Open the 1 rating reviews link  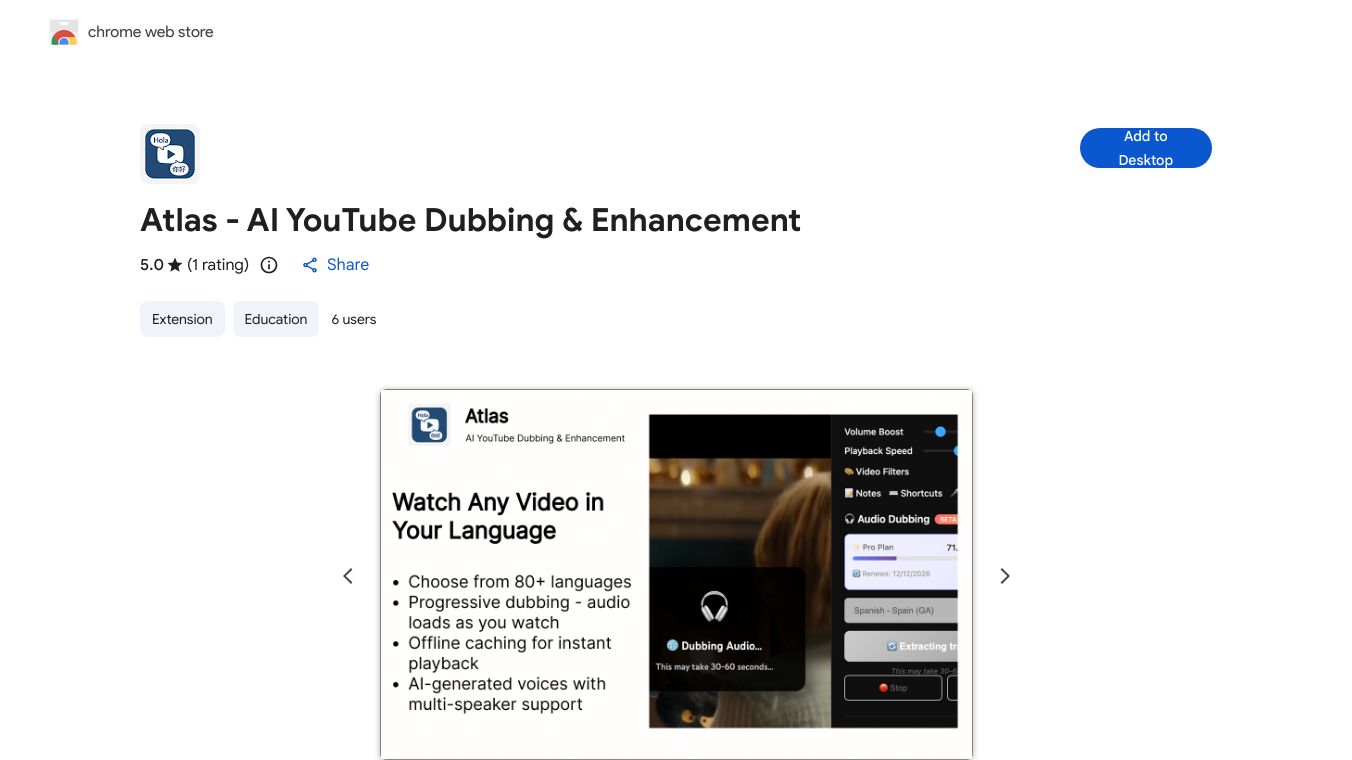point(218,265)
